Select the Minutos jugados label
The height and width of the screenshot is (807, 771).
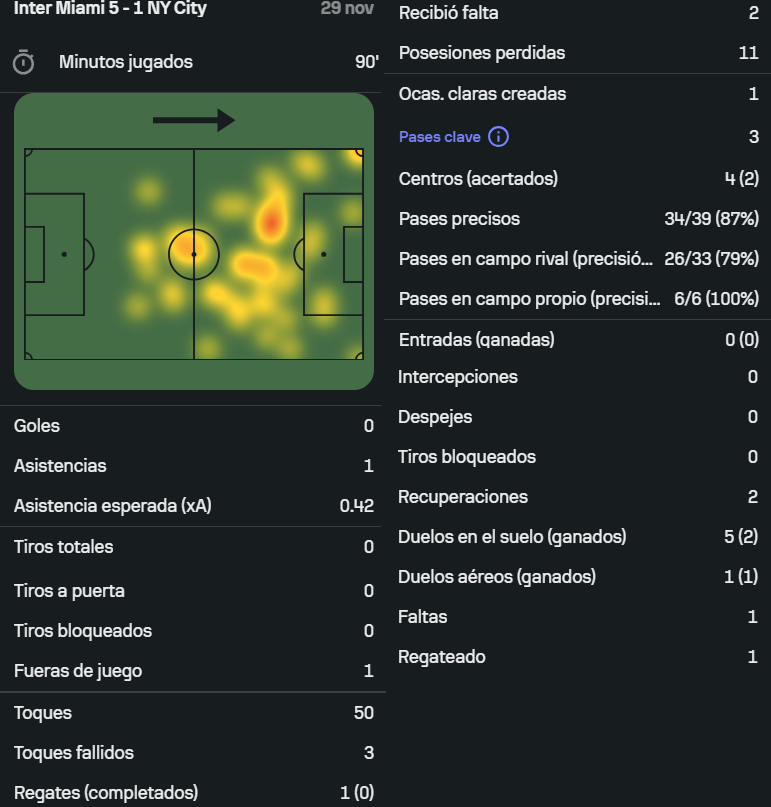[x=126, y=62]
